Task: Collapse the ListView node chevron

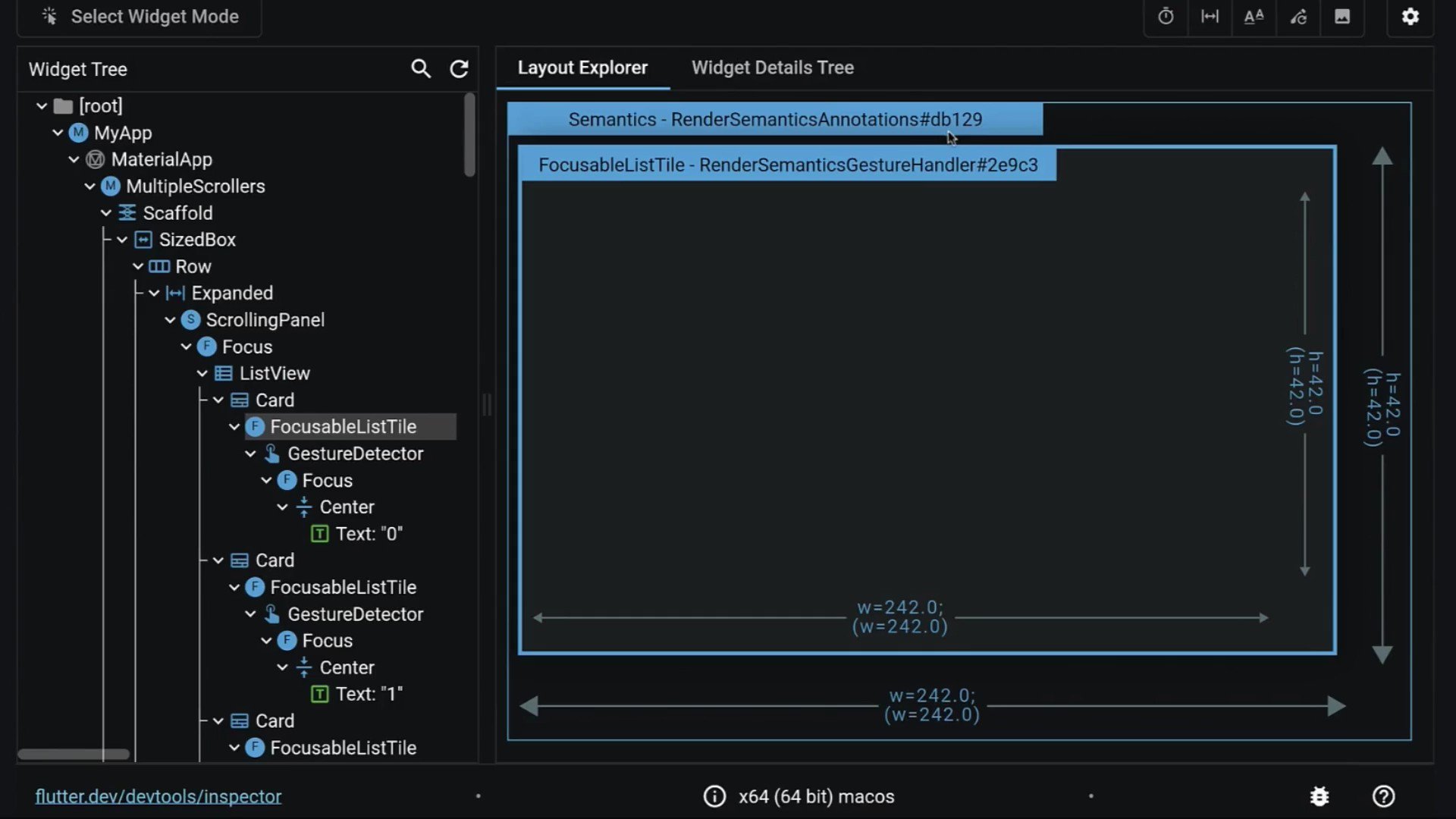Action: click(202, 373)
